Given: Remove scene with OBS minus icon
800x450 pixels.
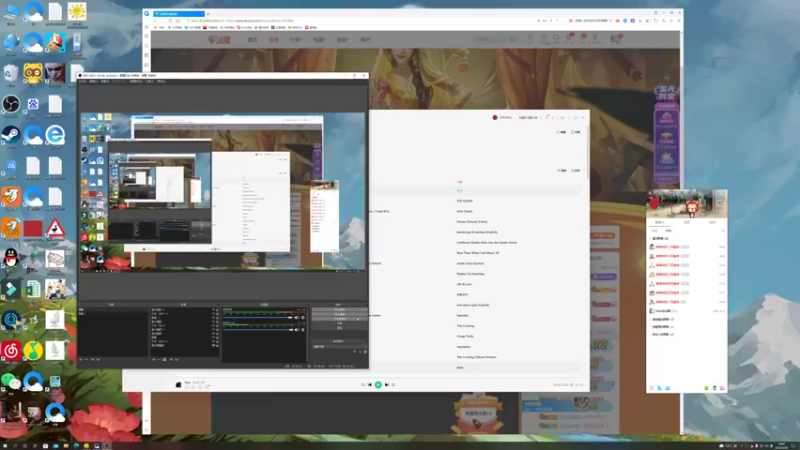Looking at the screenshot, I should click(x=86, y=359).
